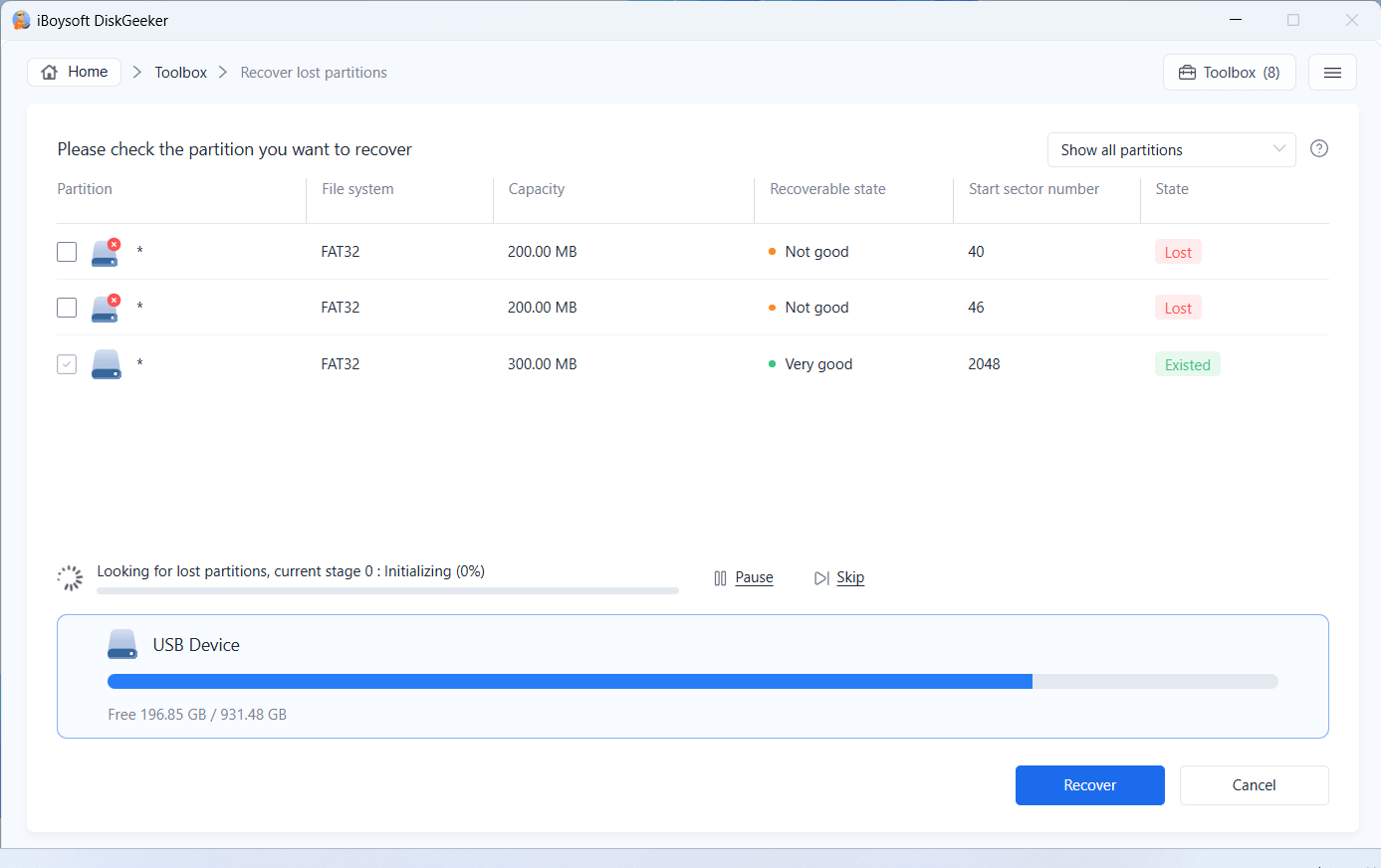Click the existing drive icon with sector 2048

click(x=106, y=364)
